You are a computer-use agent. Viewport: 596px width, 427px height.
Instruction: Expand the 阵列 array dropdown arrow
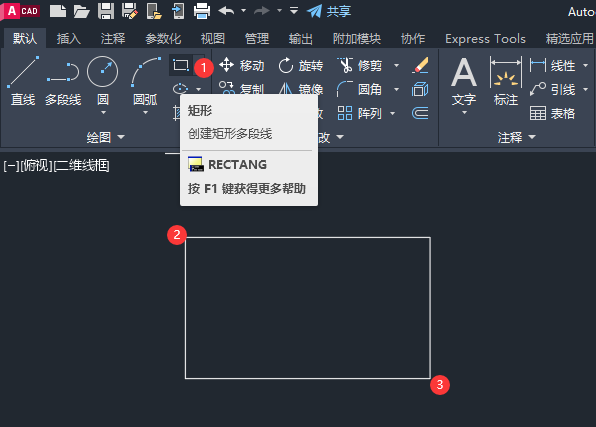393,113
